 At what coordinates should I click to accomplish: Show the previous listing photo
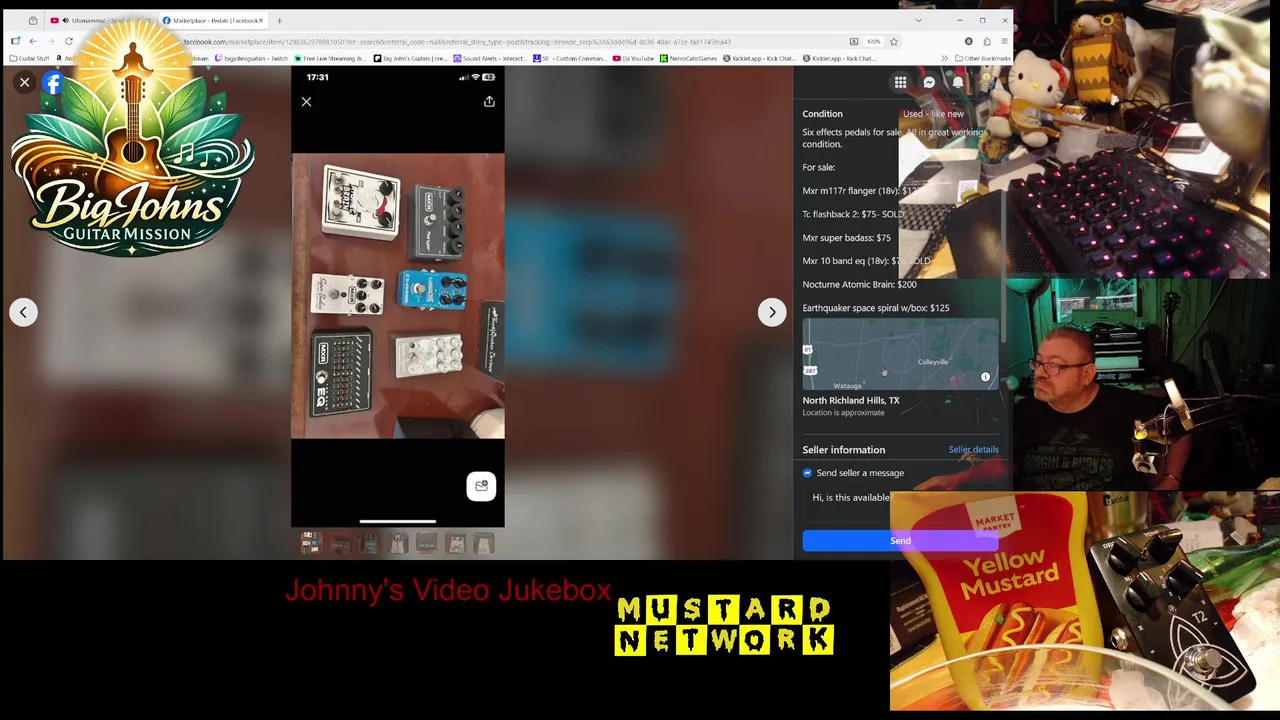point(23,312)
